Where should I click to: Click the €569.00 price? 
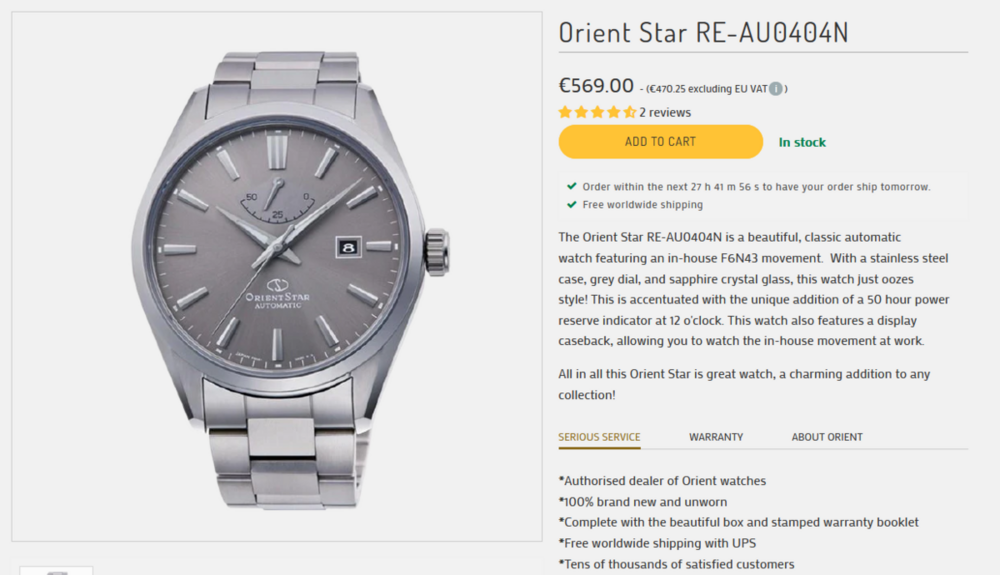click(596, 86)
